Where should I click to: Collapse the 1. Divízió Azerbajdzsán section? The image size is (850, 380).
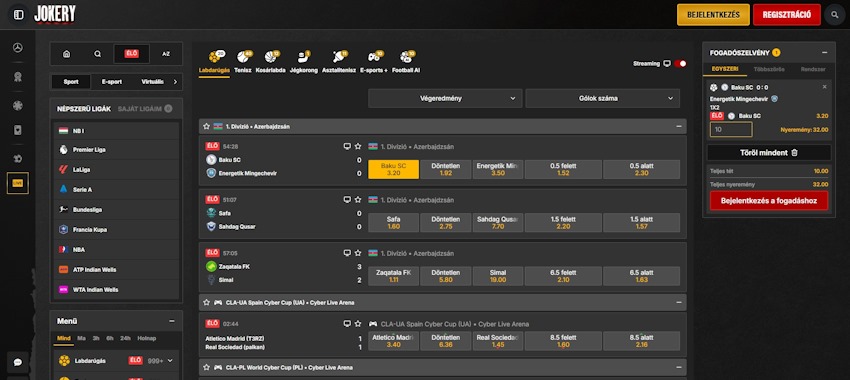click(679, 126)
